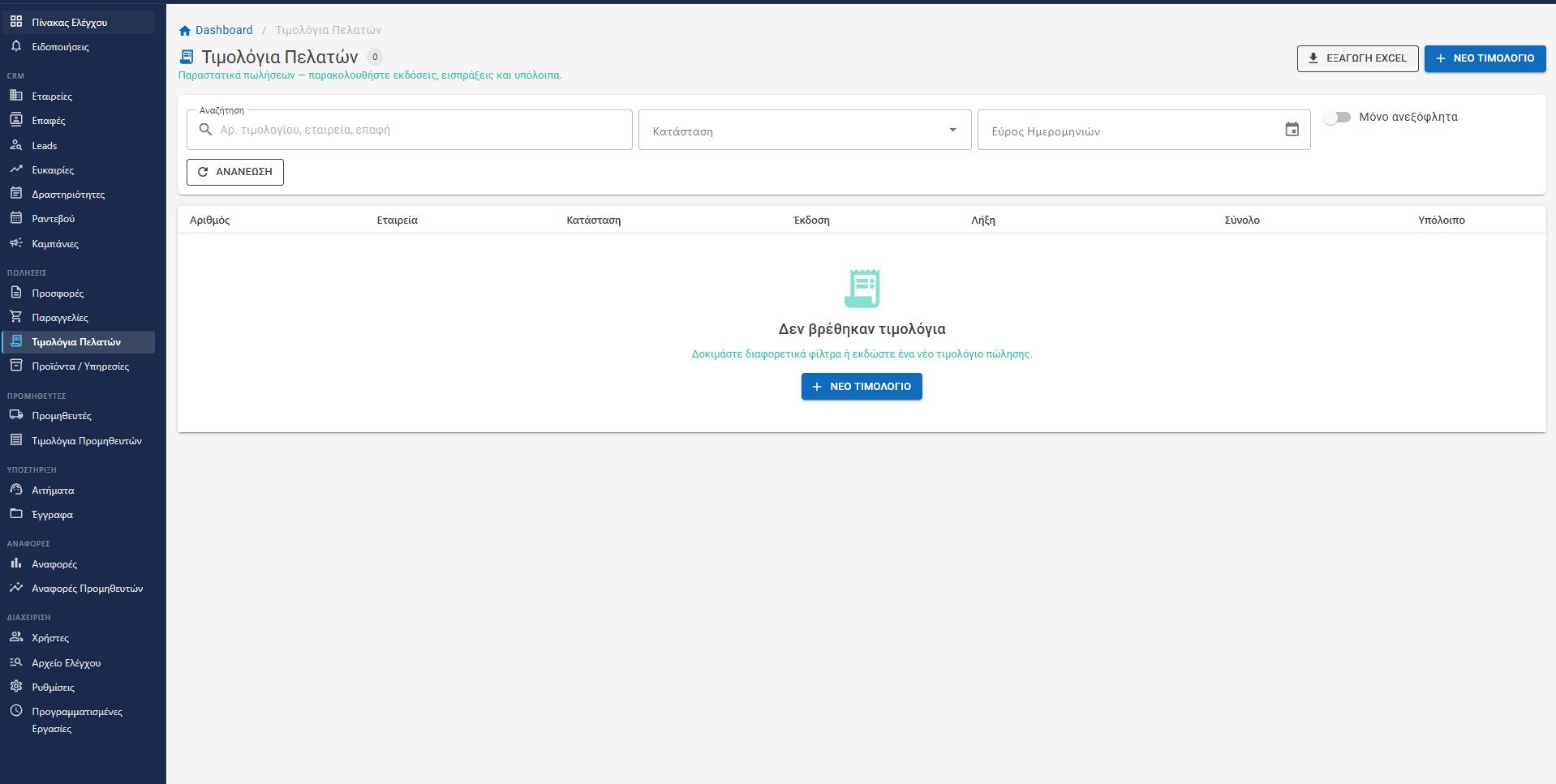The height and width of the screenshot is (784, 1556).
Task: Click the Δραστηριότητες calendar icon
Action: 16,194
